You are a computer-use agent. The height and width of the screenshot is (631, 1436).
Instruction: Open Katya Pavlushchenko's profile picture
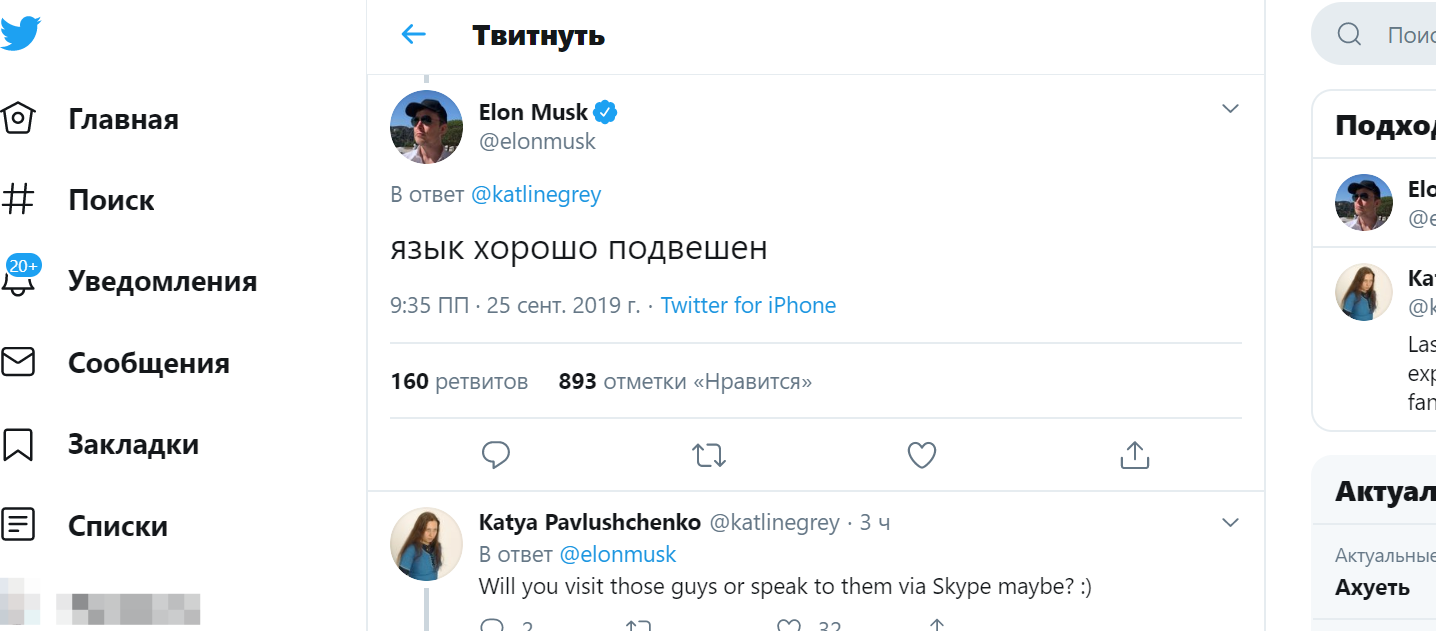point(426,543)
